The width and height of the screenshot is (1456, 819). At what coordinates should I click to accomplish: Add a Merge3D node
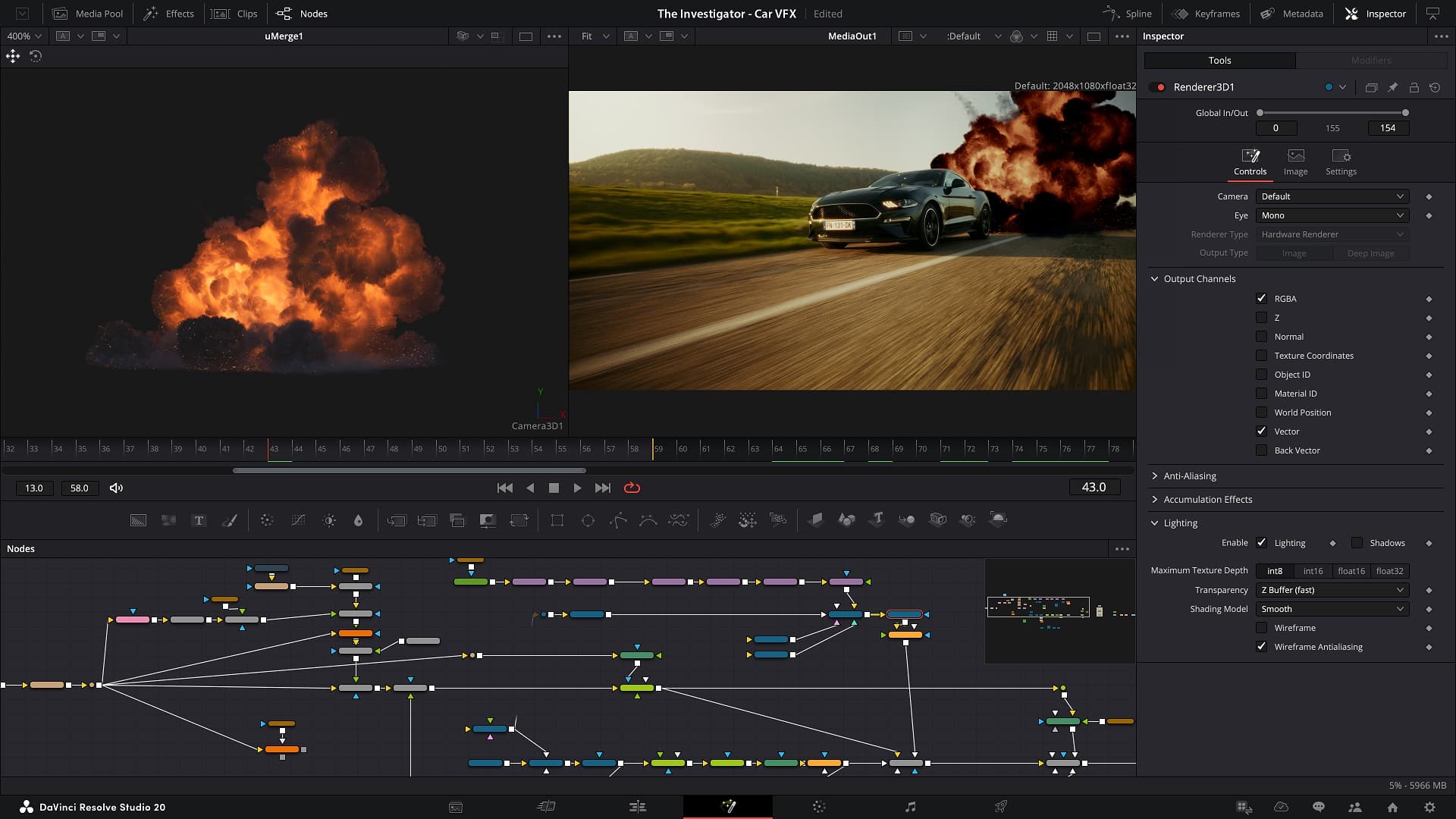pos(908,520)
